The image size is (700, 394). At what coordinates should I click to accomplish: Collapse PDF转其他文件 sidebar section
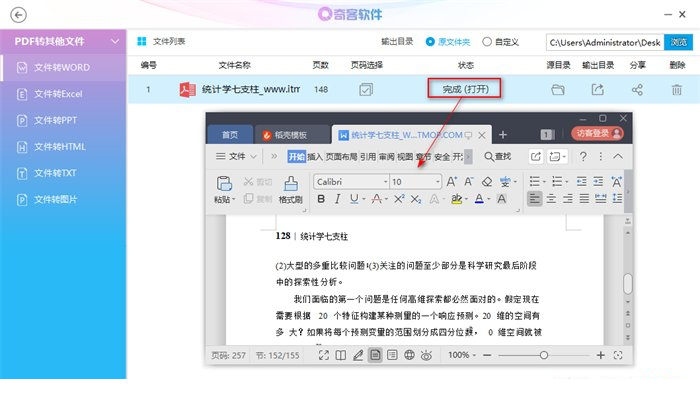point(115,41)
